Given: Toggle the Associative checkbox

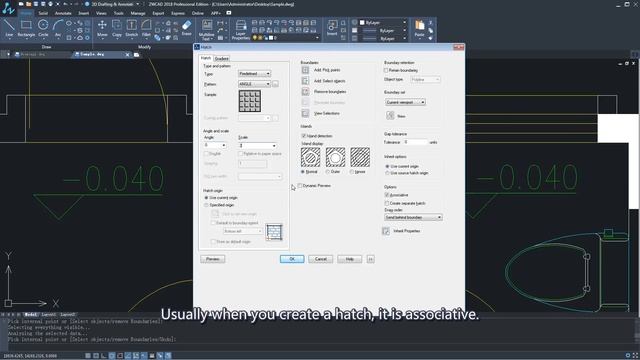Looking at the screenshot, I should [387, 195].
